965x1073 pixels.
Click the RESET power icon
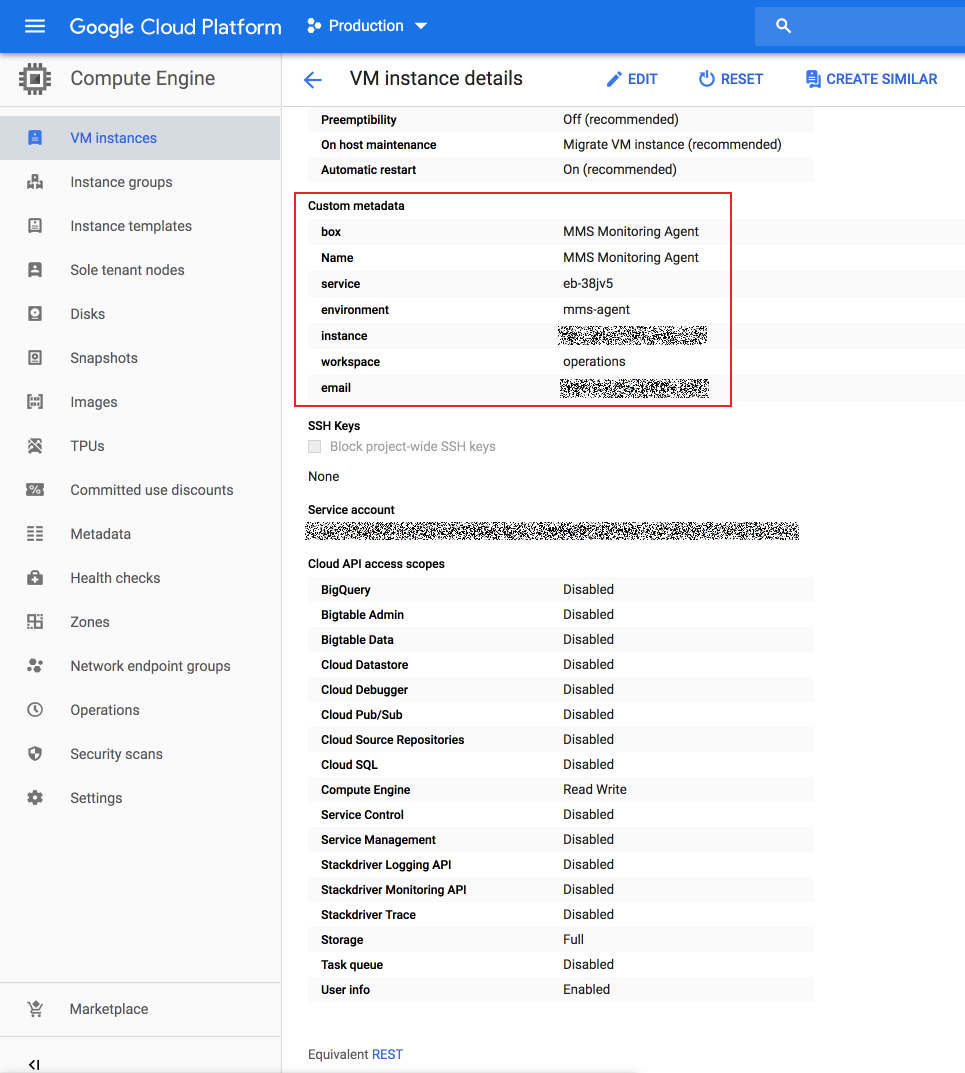coord(706,79)
